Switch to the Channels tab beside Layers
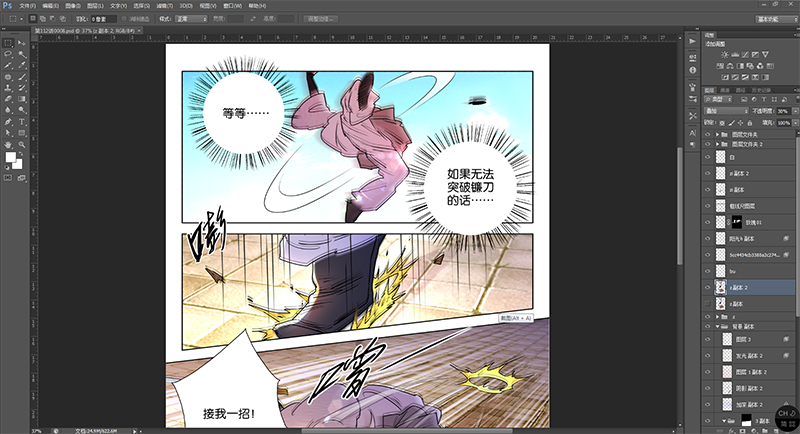This screenshot has width=800, height=434. pyautogui.click(x=725, y=90)
